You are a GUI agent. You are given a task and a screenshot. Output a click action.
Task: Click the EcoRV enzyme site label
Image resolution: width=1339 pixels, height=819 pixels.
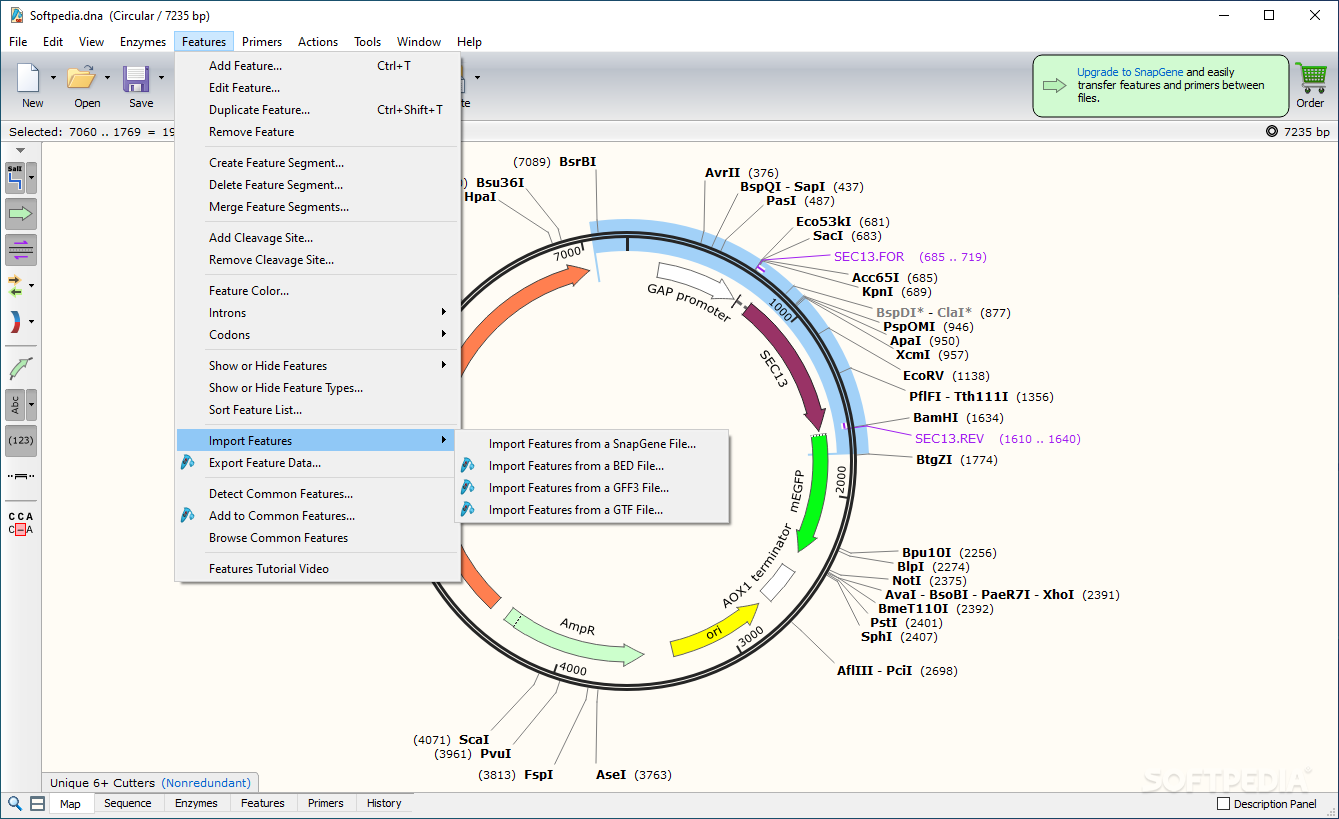click(923, 375)
